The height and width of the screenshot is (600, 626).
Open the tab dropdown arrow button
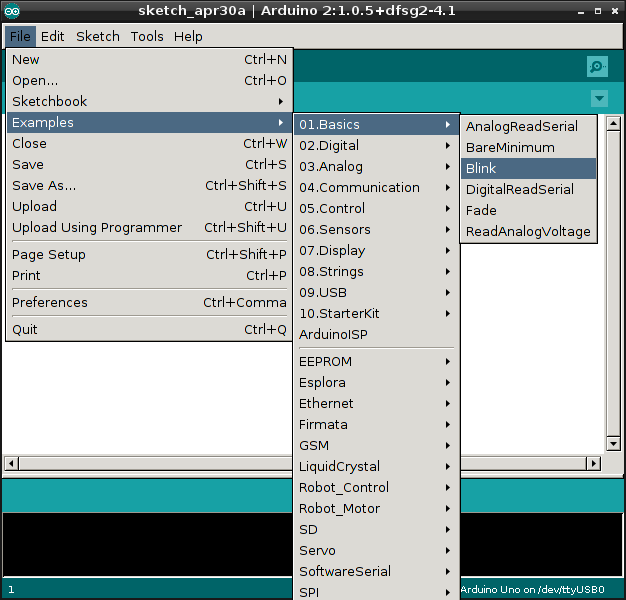pos(599,98)
